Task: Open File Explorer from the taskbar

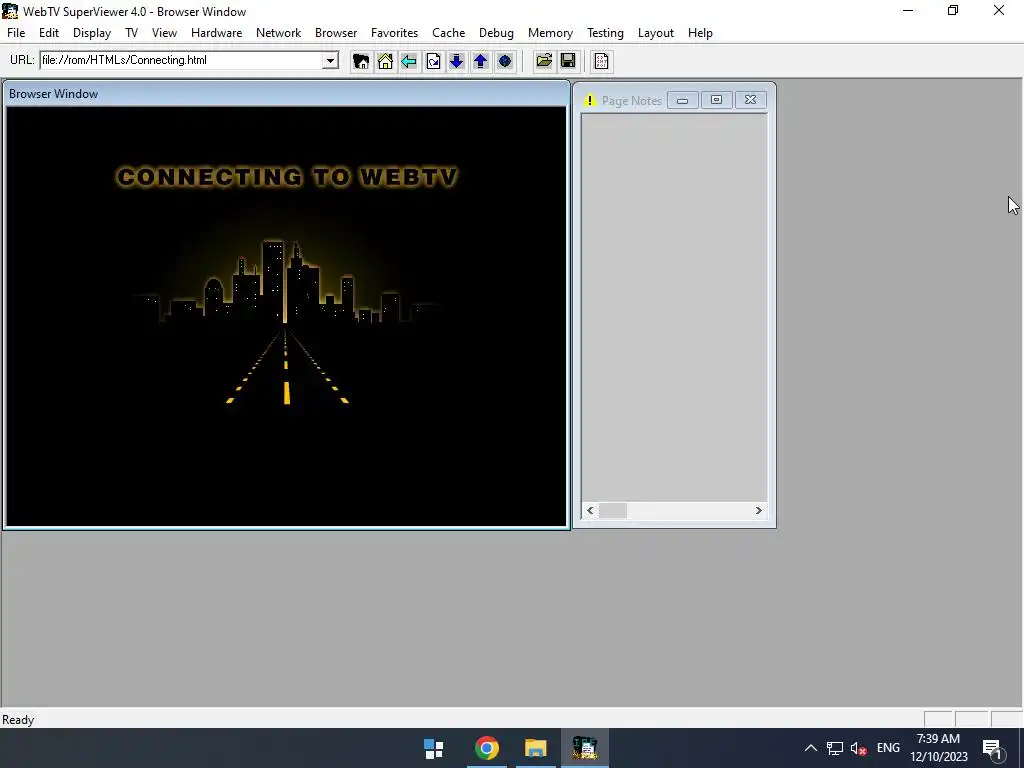Action: (536, 748)
